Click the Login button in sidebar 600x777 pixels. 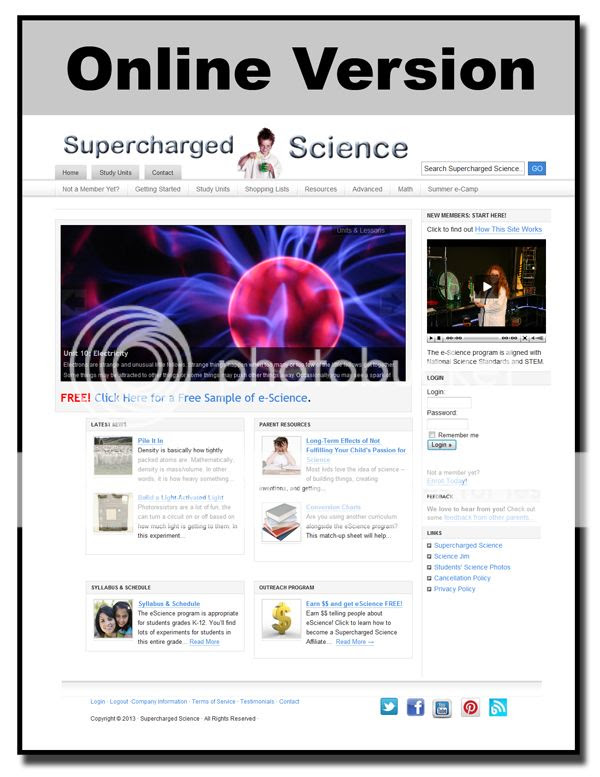click(x=441, y=444)
